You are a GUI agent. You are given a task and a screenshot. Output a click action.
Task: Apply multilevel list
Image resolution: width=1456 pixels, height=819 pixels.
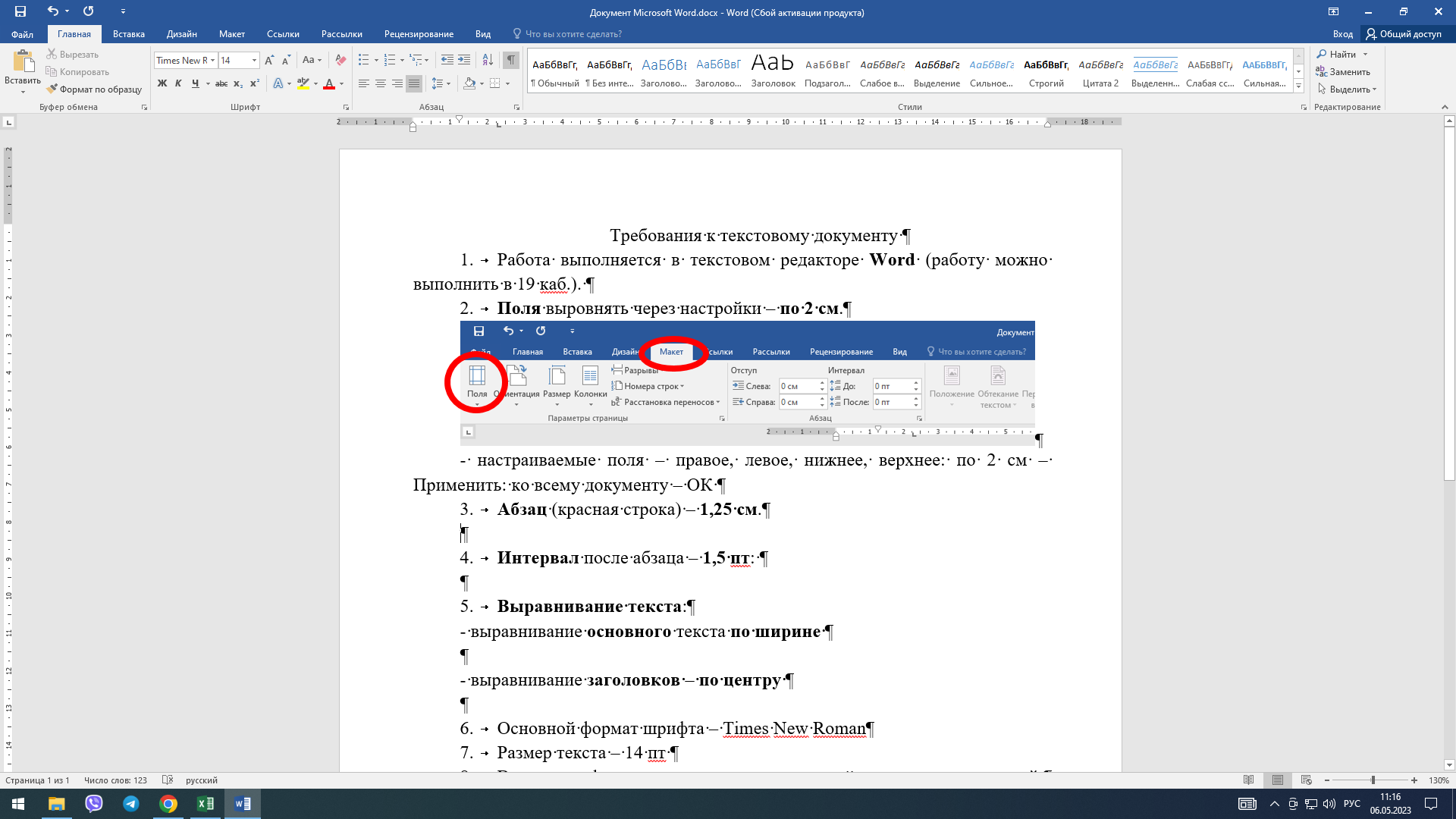coord(416,60)
